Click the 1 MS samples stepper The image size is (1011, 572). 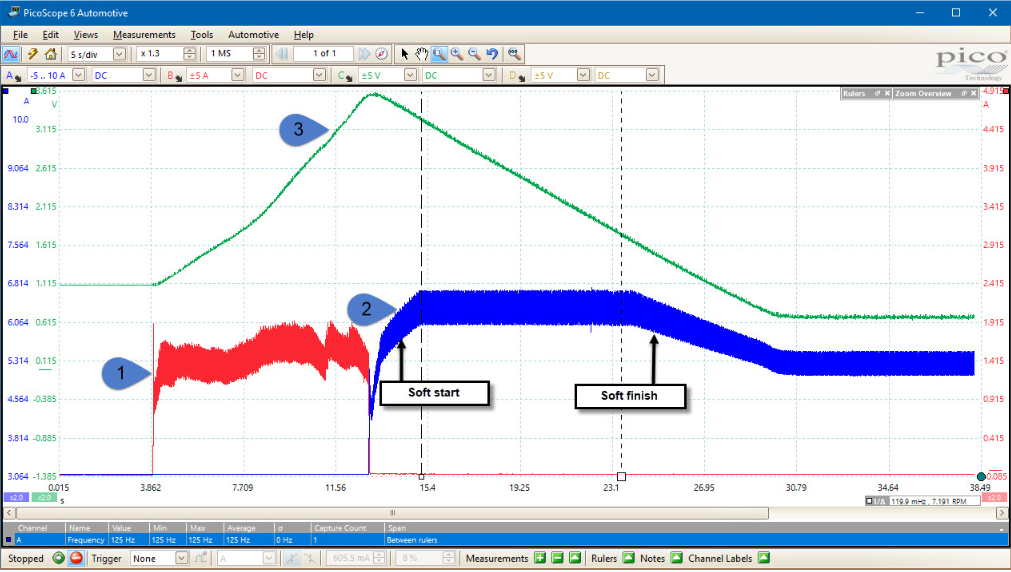[x=259, y=54]
